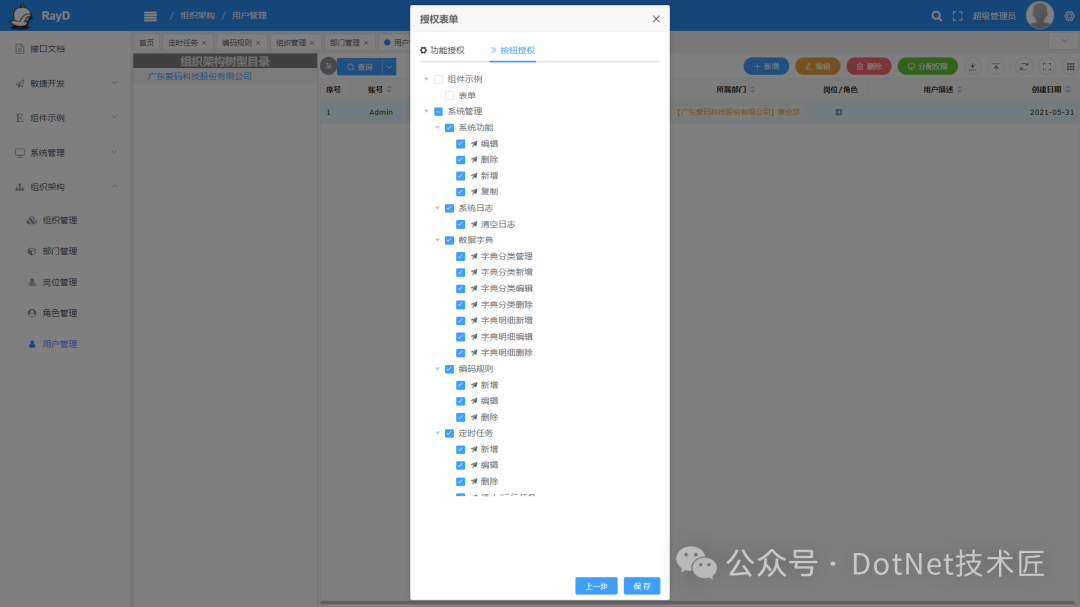Click the round collapse button beside 查询

[329, 66]
